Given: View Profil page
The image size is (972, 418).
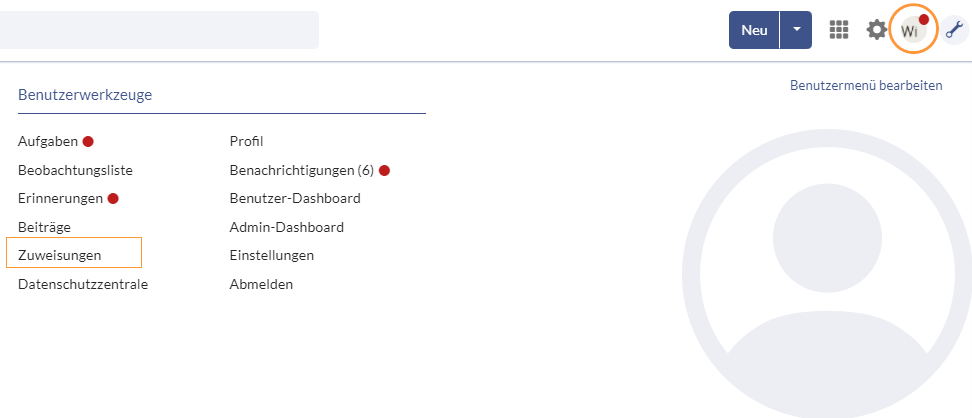Looking at the screenshot, I should pyautogui.click(x=246, y=142).
